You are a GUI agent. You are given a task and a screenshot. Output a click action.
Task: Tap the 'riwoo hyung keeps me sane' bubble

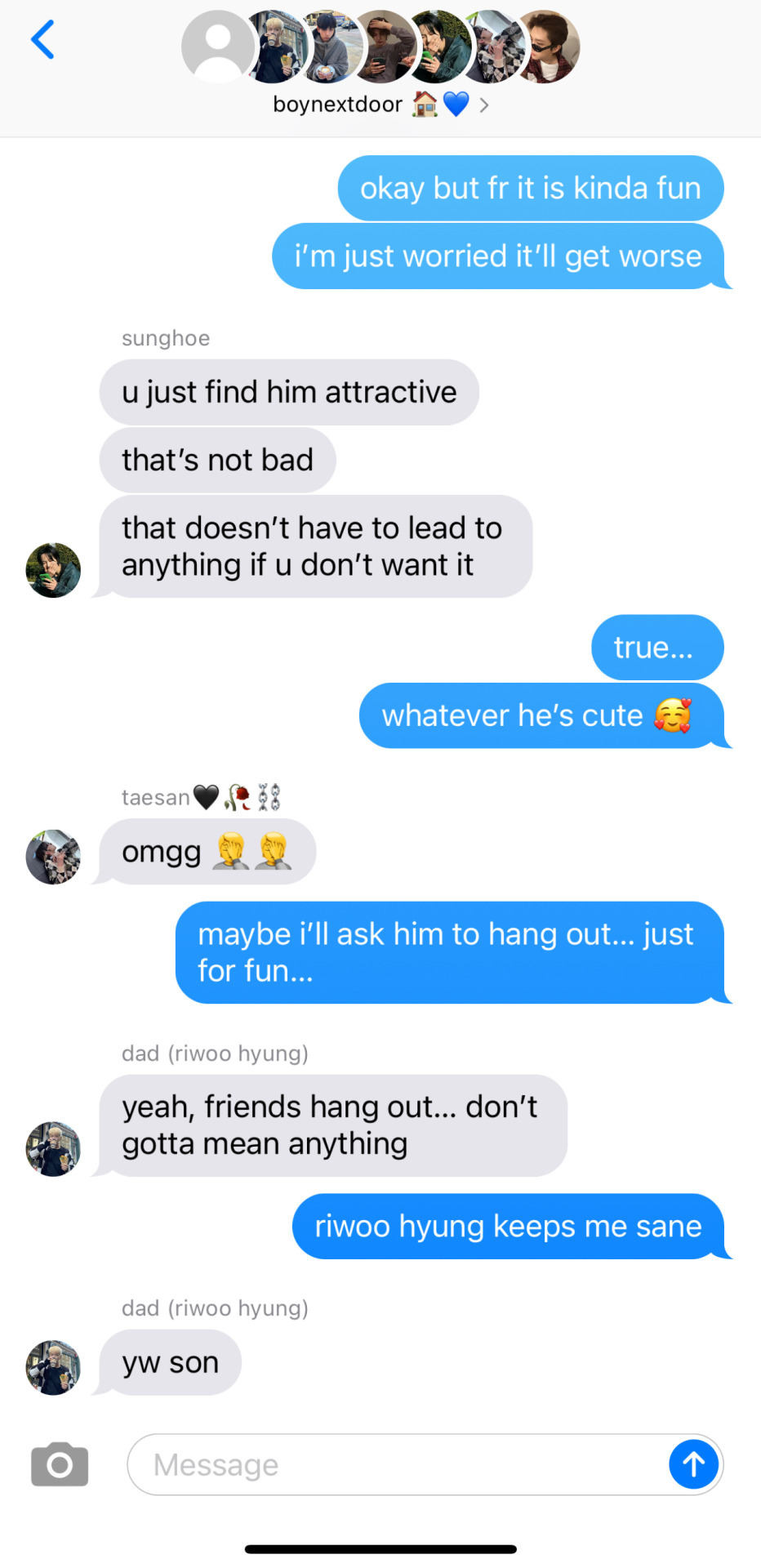(510, 1227)
